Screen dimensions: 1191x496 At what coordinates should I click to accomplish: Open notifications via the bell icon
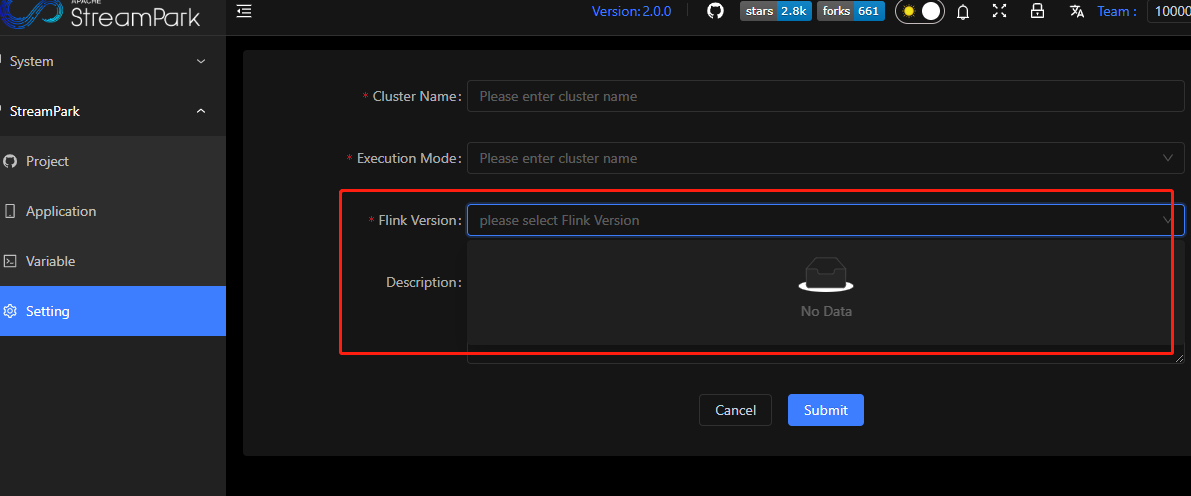963,11
